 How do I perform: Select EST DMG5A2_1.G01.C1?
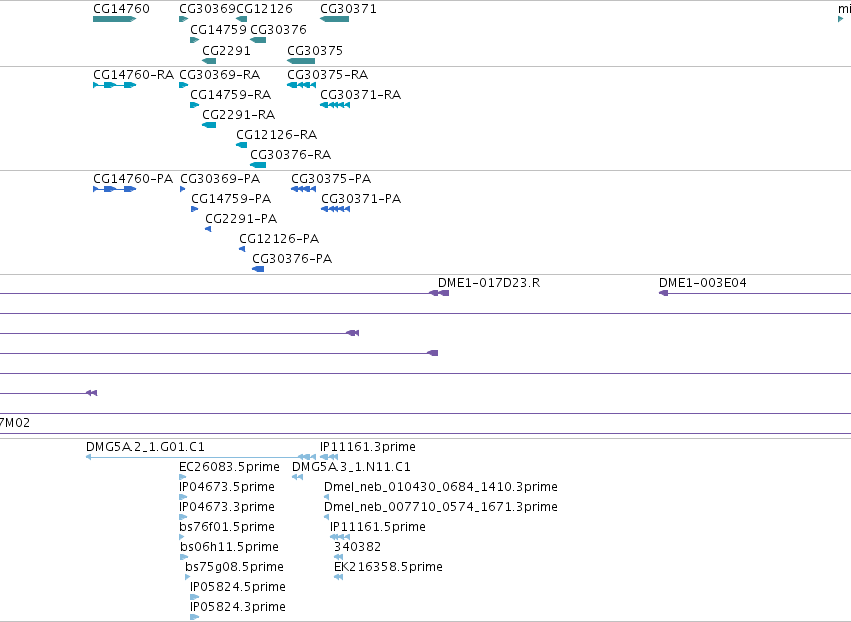145,447
